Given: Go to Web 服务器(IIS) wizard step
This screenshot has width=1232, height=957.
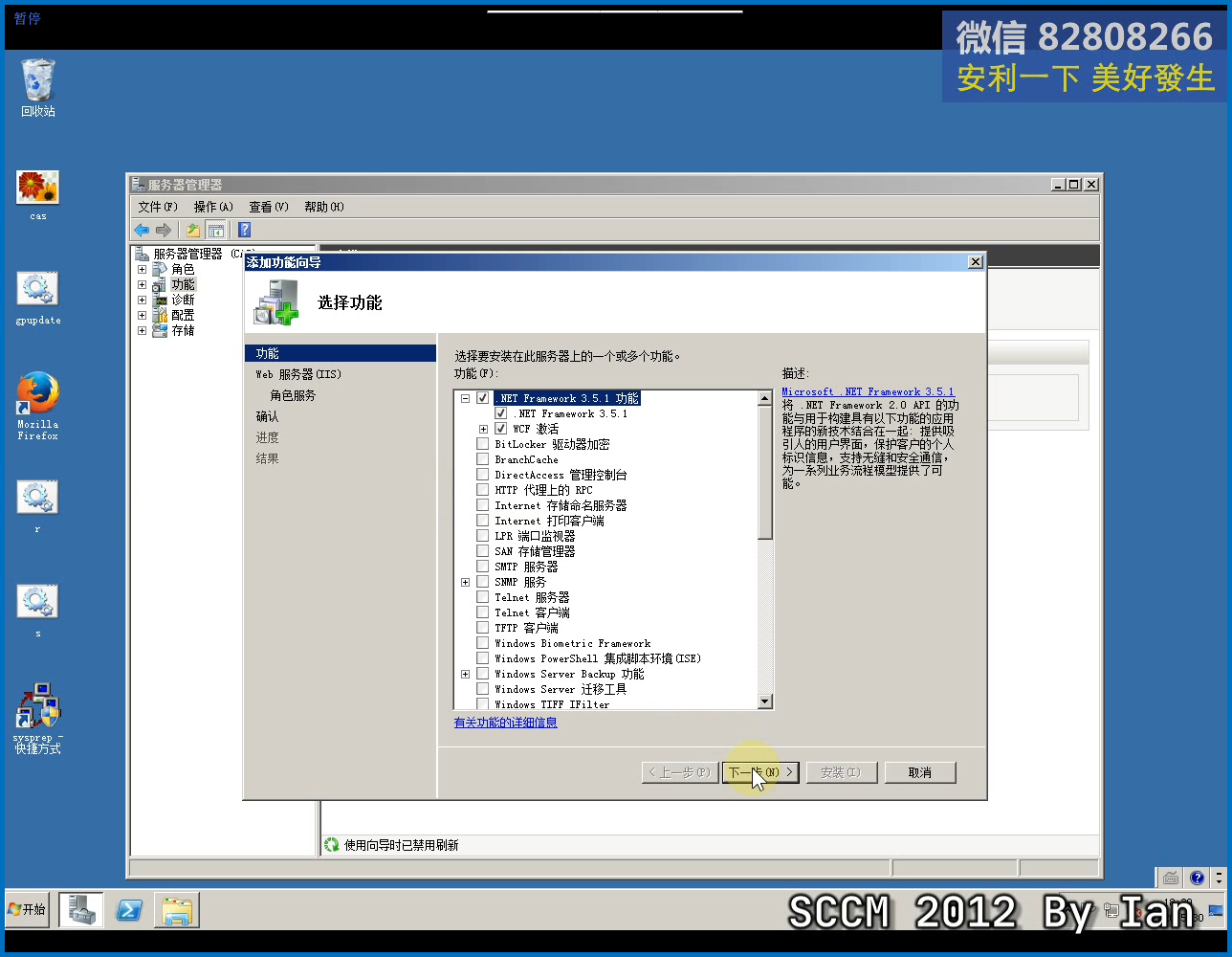Looking at the screenshot, I should (x=298, y=374).
